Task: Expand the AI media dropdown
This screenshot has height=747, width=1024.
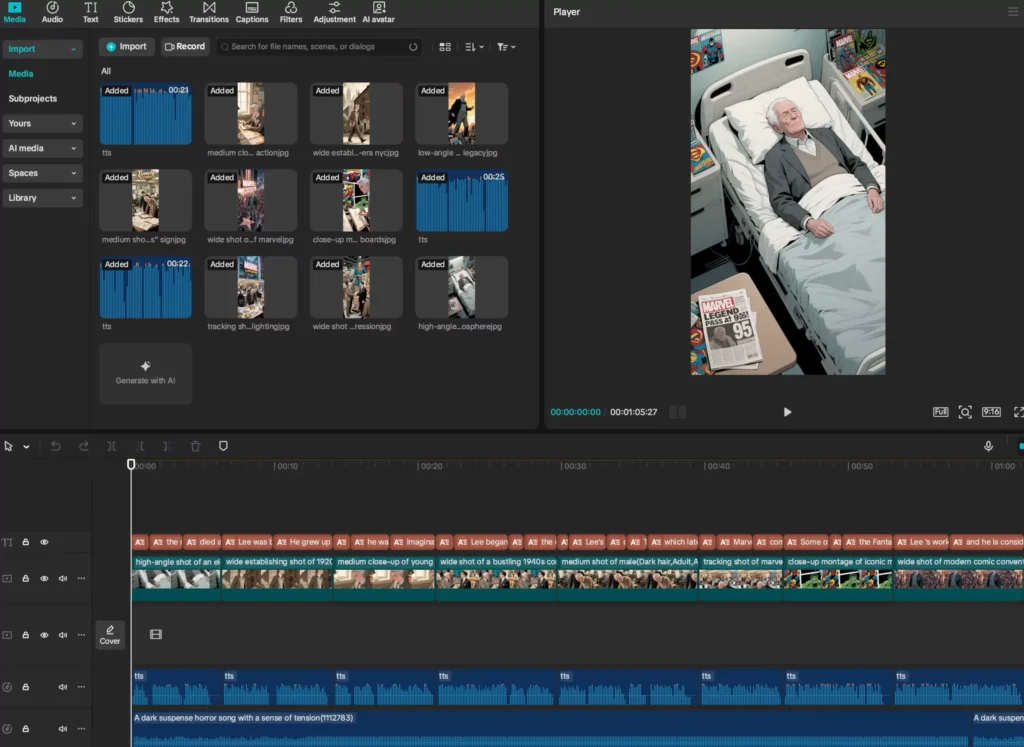Action: [x=42, y=148]
